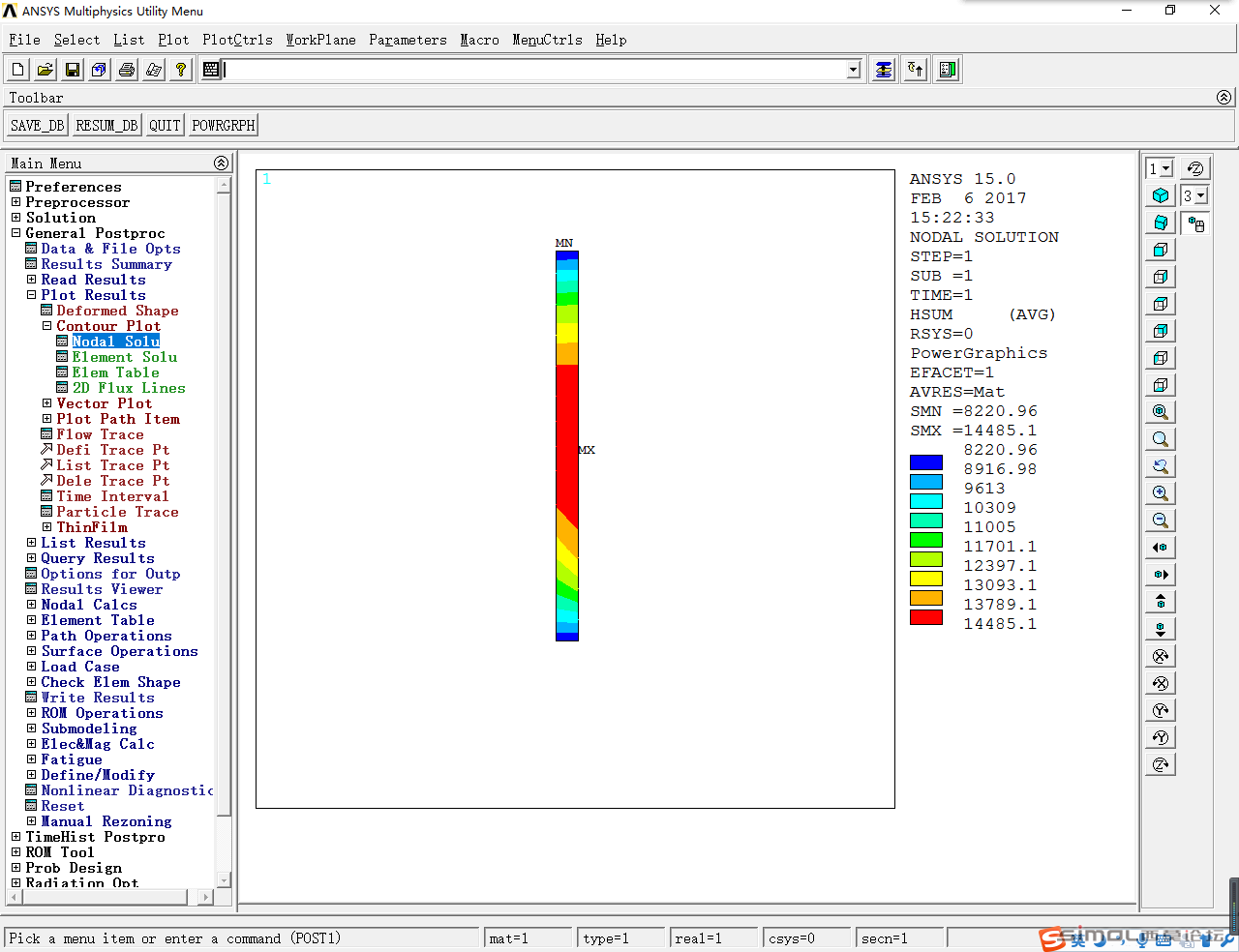Pan model up with up-arrow cube icon

coord(1161,602)
